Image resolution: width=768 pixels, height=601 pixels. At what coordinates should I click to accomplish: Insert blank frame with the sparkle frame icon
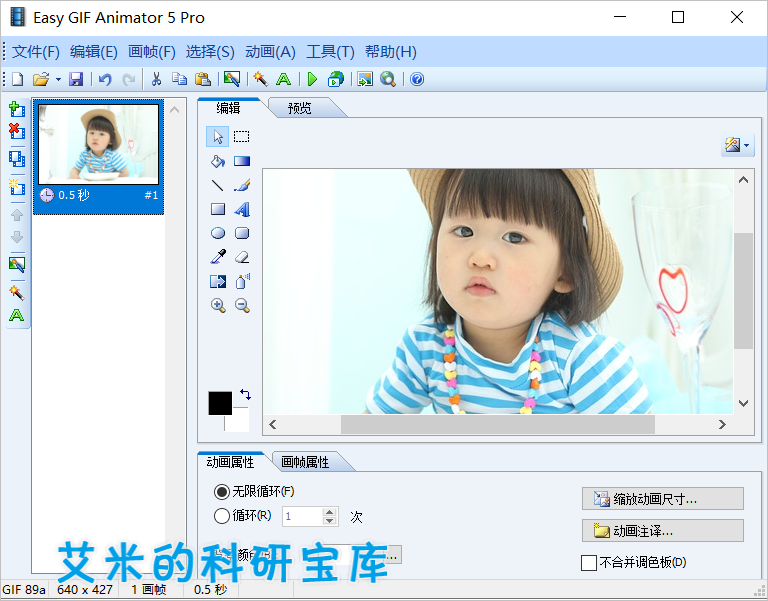[x=17, y=187]
